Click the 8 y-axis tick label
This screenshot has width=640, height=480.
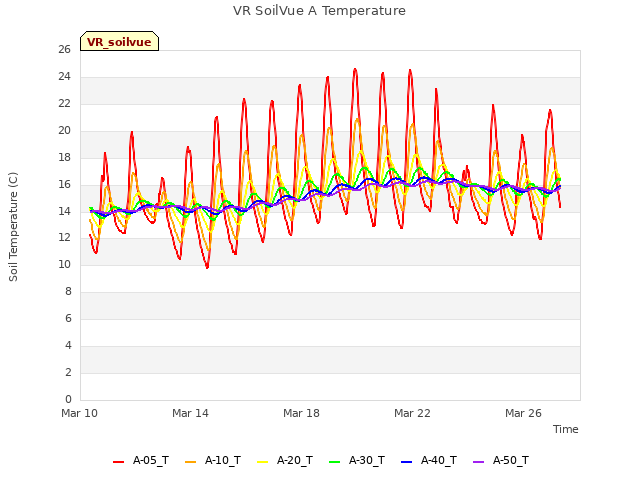[68, 291]
